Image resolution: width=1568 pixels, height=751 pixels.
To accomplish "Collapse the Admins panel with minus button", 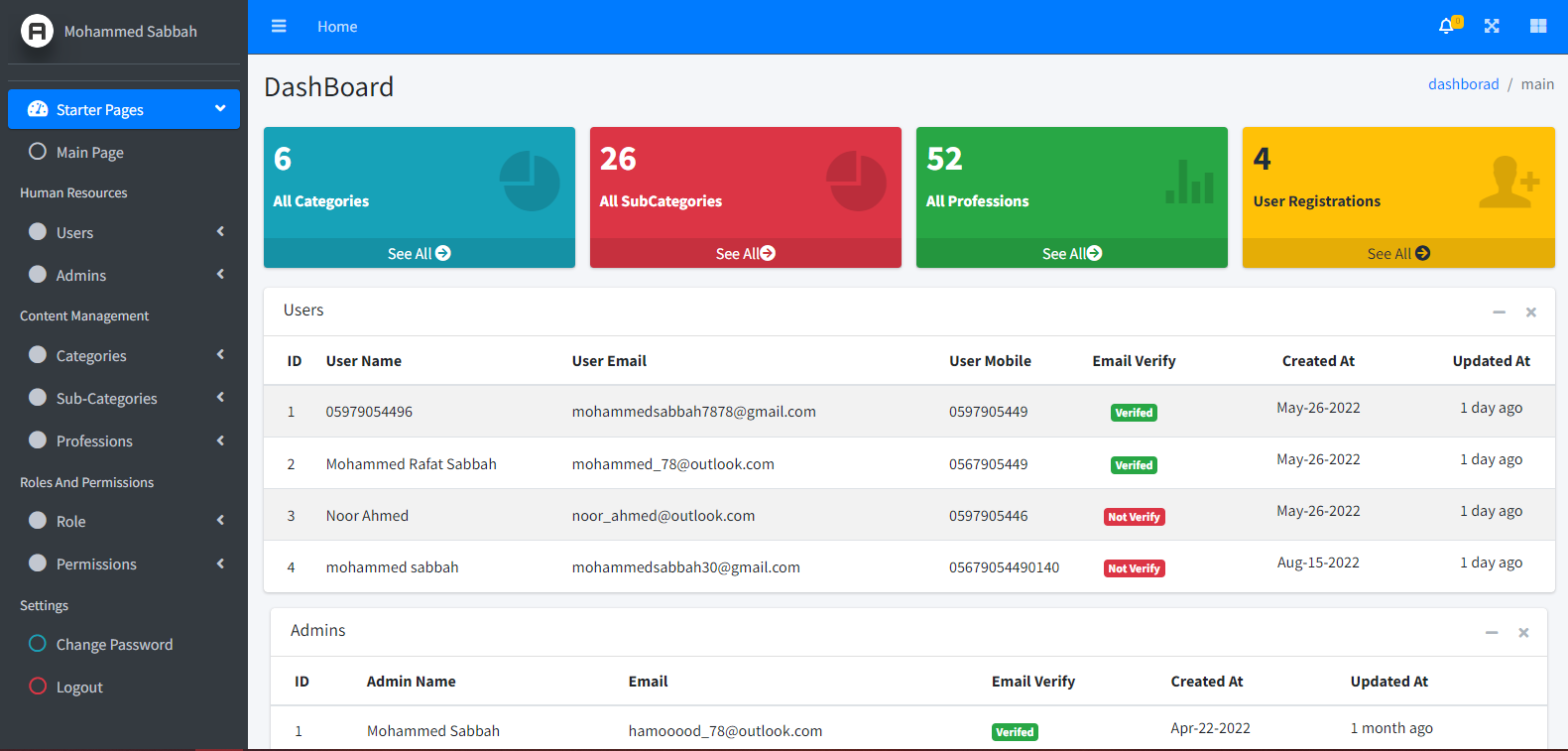I will [1491, 633].
